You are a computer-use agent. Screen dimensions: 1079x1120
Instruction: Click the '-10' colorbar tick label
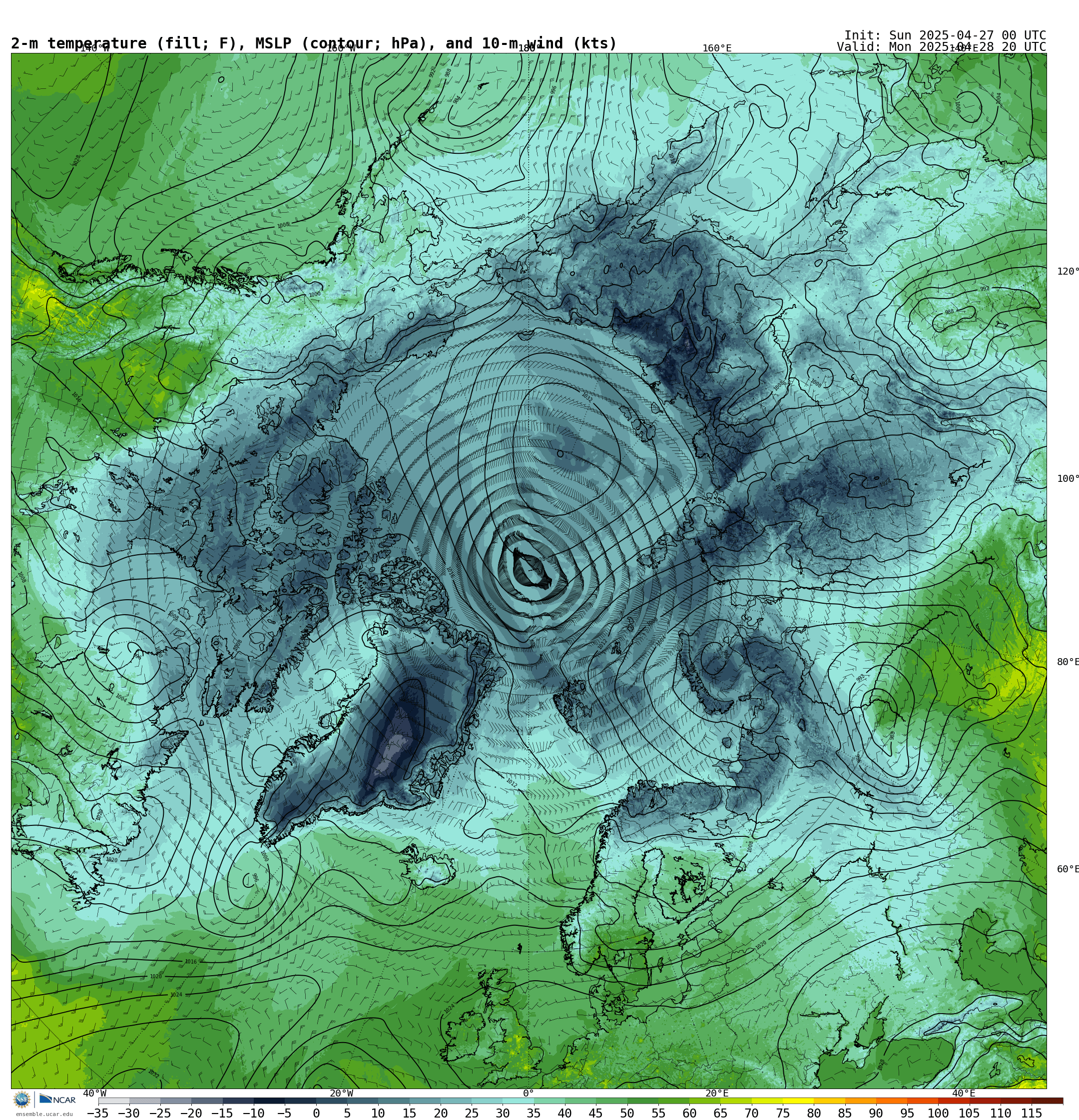coord(253,1113)
